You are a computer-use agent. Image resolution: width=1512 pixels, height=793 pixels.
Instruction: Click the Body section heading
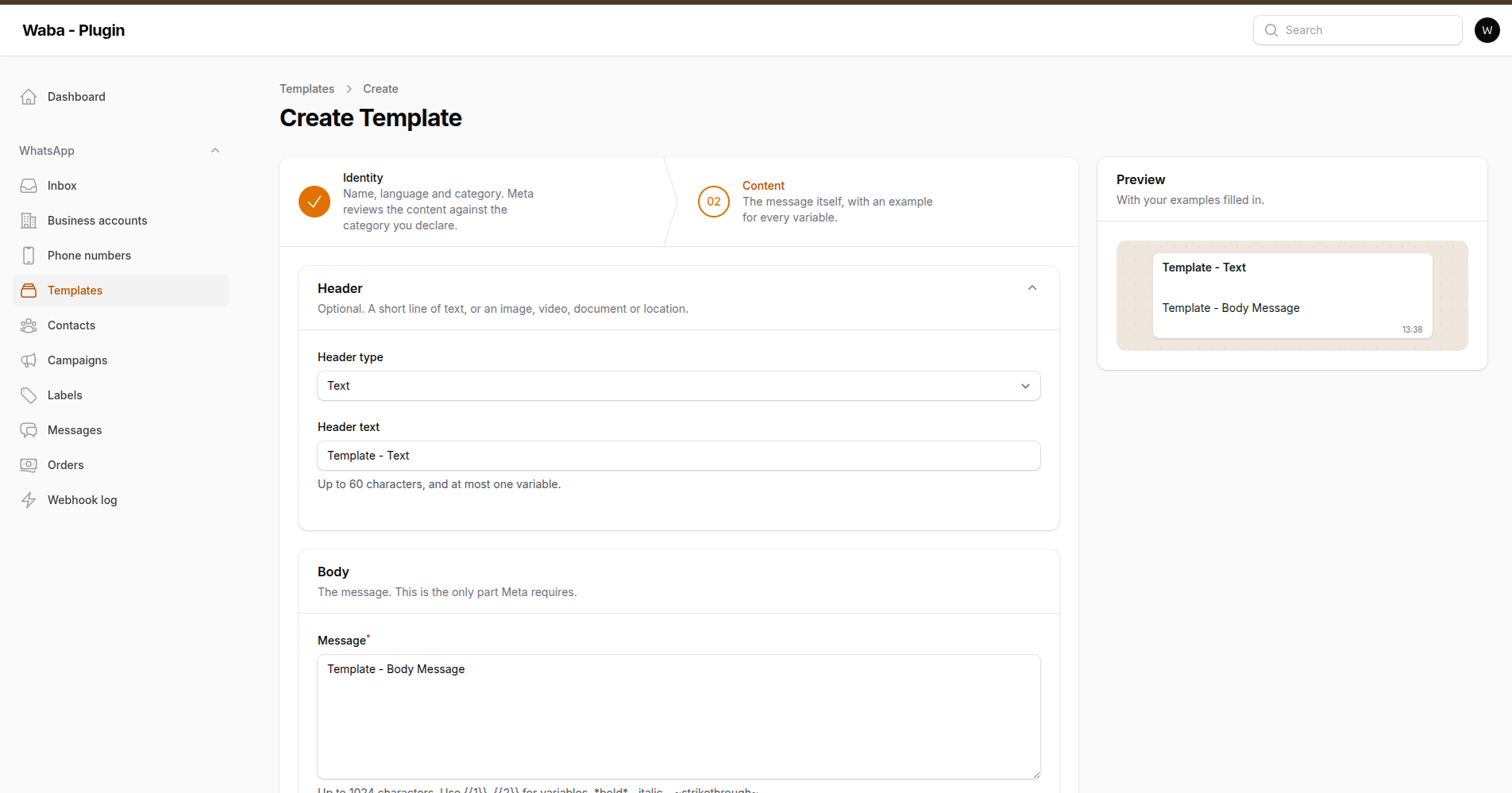(x=334, y=572)
